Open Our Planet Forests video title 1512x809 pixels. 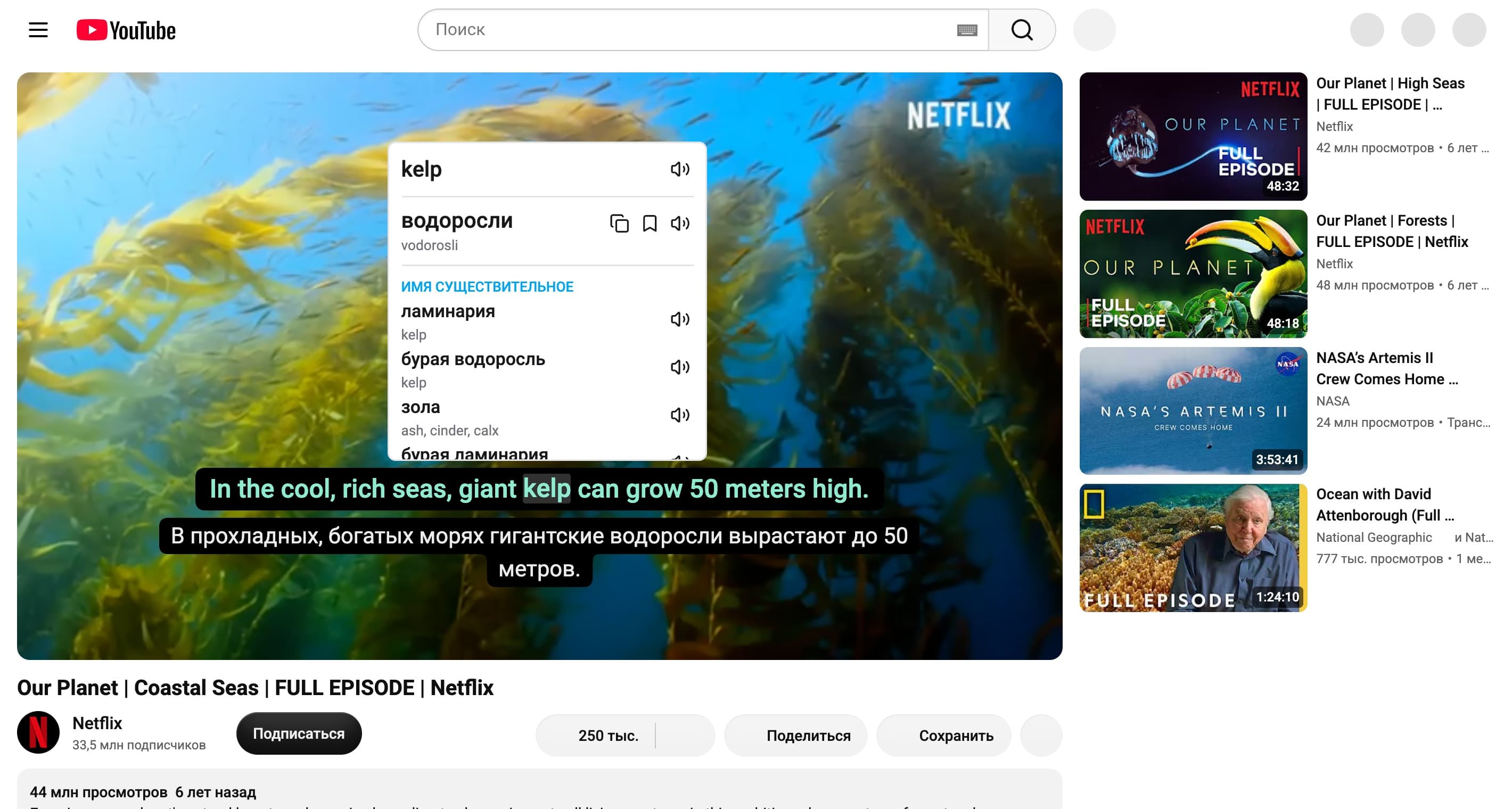click(1392, 231)
